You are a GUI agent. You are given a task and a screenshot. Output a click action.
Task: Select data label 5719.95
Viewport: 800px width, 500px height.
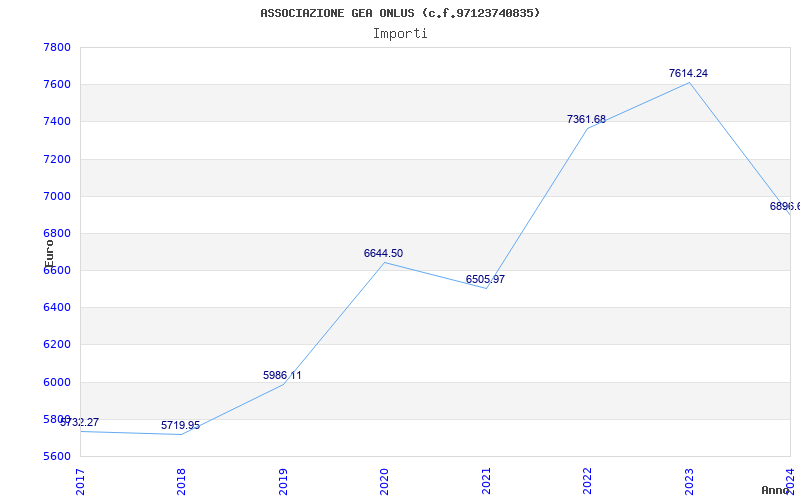click(x=181, y=426)
